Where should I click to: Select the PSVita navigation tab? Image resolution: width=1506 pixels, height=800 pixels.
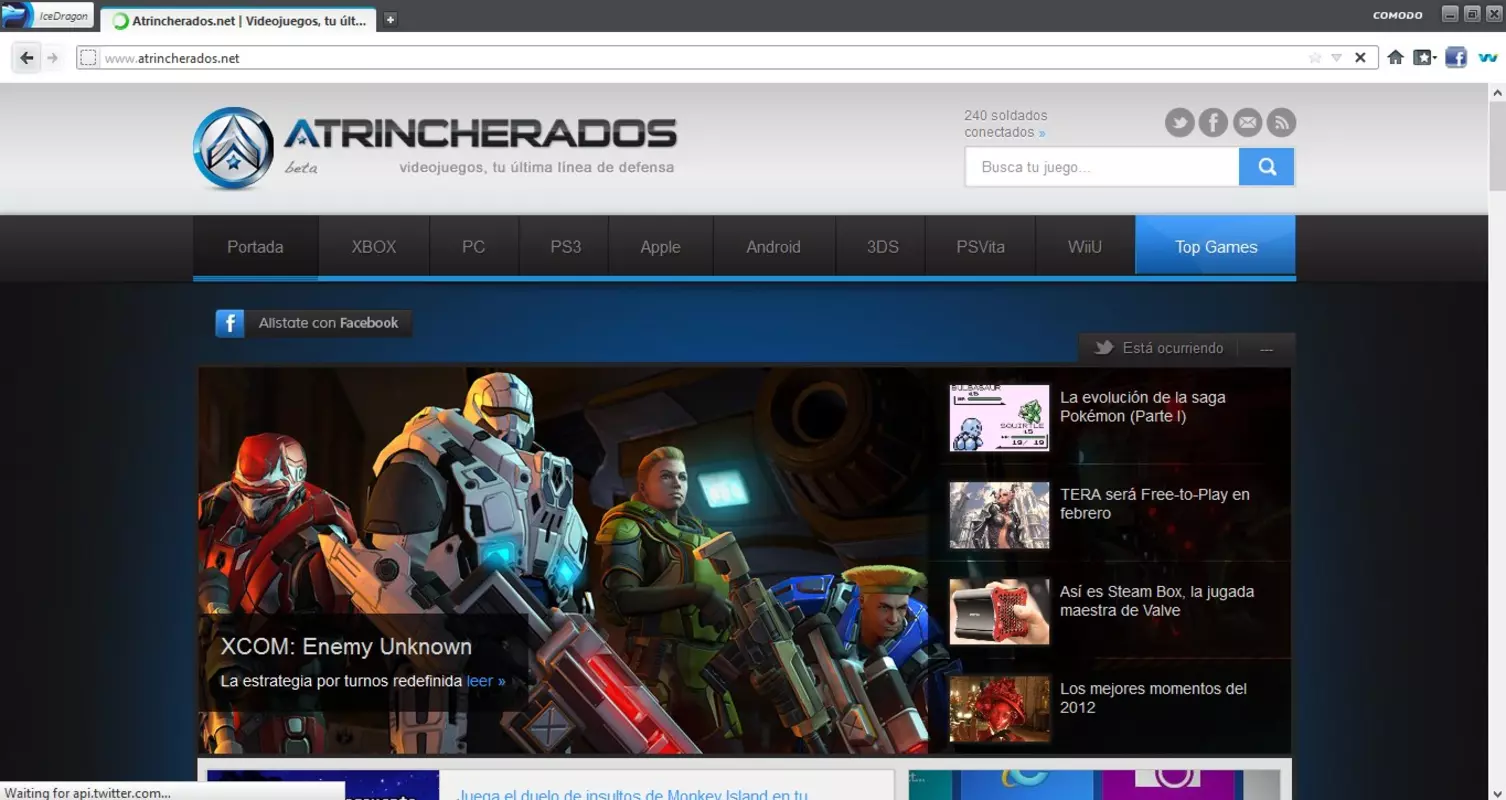tap(981, 247)
